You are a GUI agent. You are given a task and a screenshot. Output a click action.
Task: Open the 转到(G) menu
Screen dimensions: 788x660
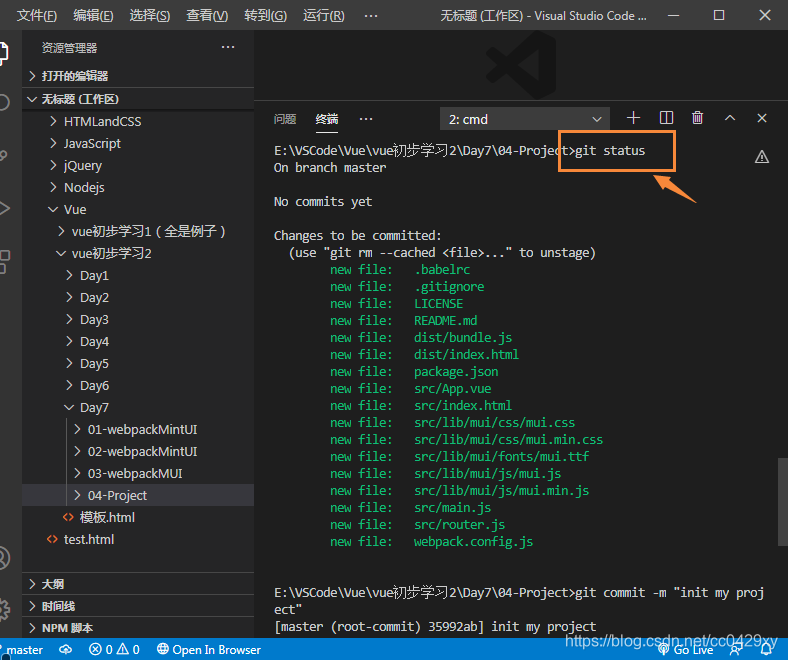click(265, 16)
